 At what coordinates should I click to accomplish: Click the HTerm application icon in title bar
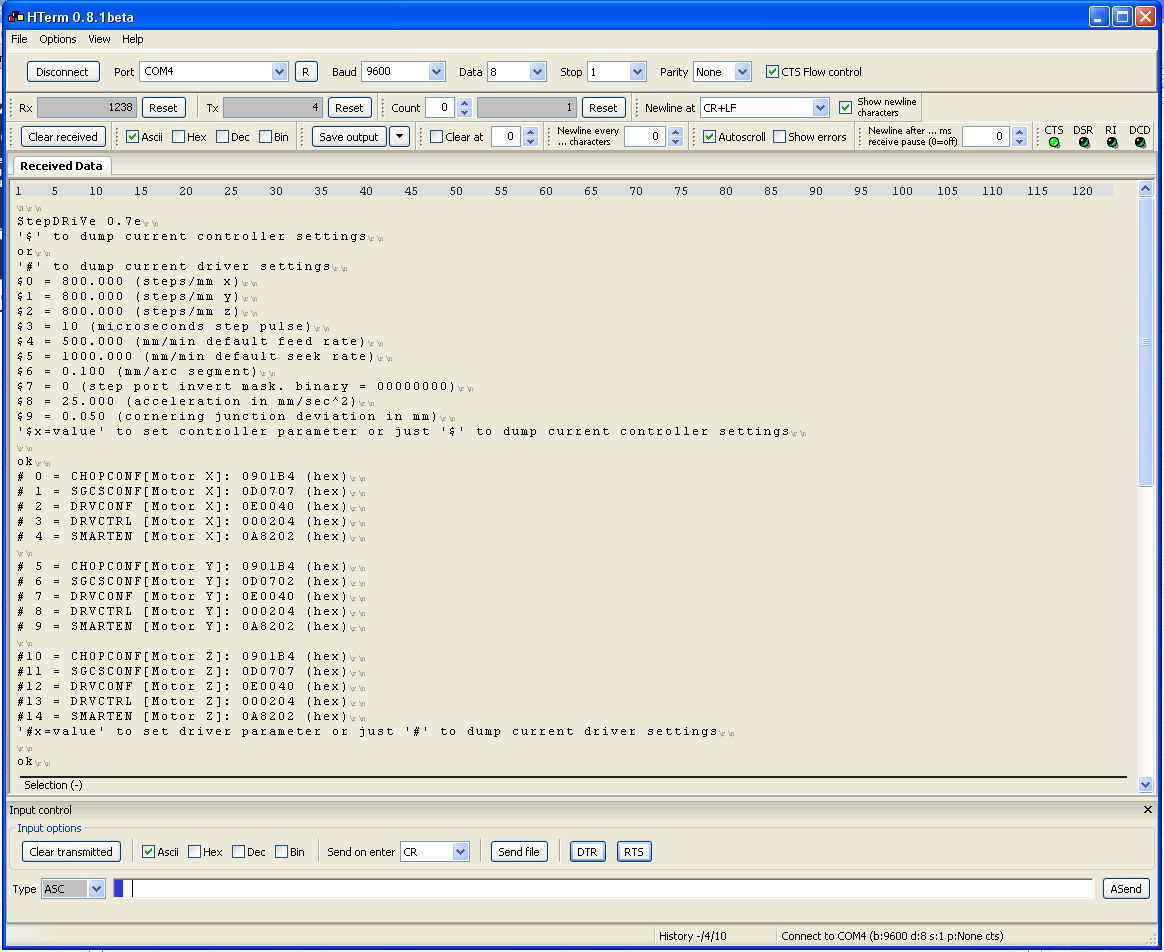[16, 16]
